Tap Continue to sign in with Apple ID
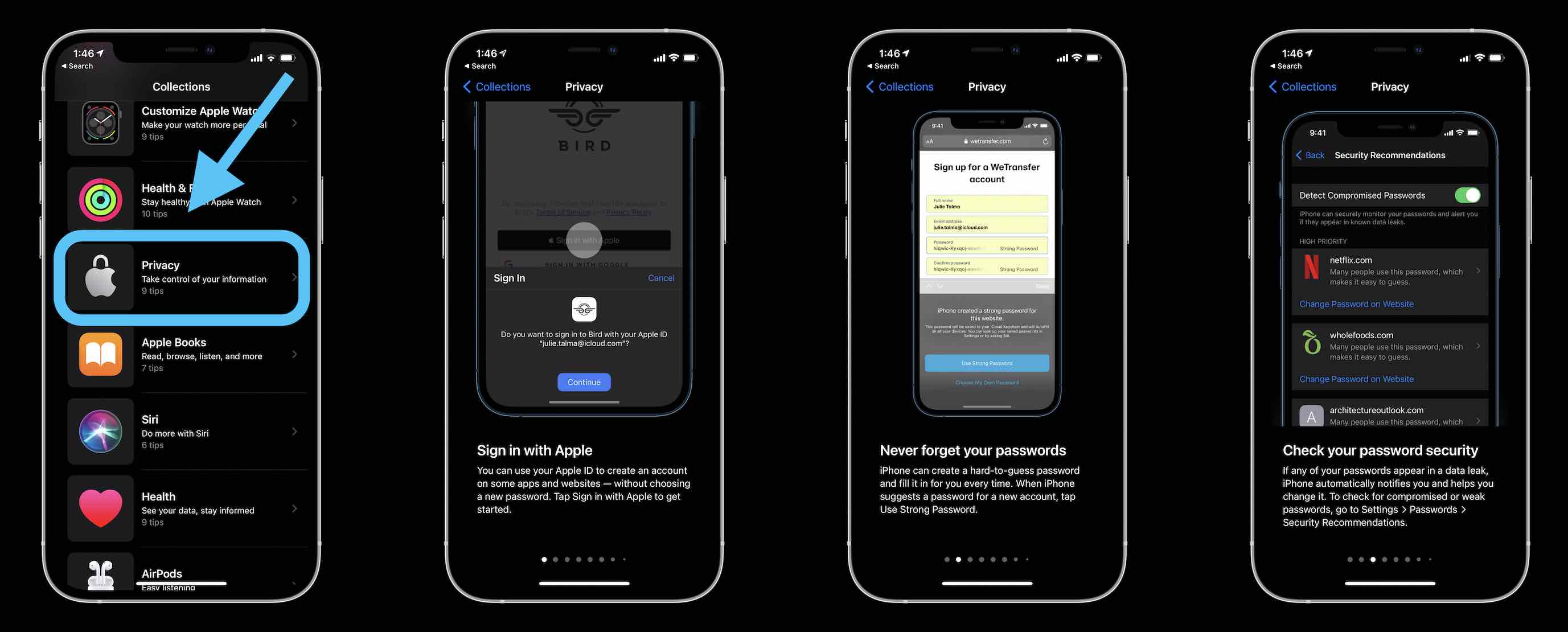This screenshot has height=632, width=1568. pos(584,381)
